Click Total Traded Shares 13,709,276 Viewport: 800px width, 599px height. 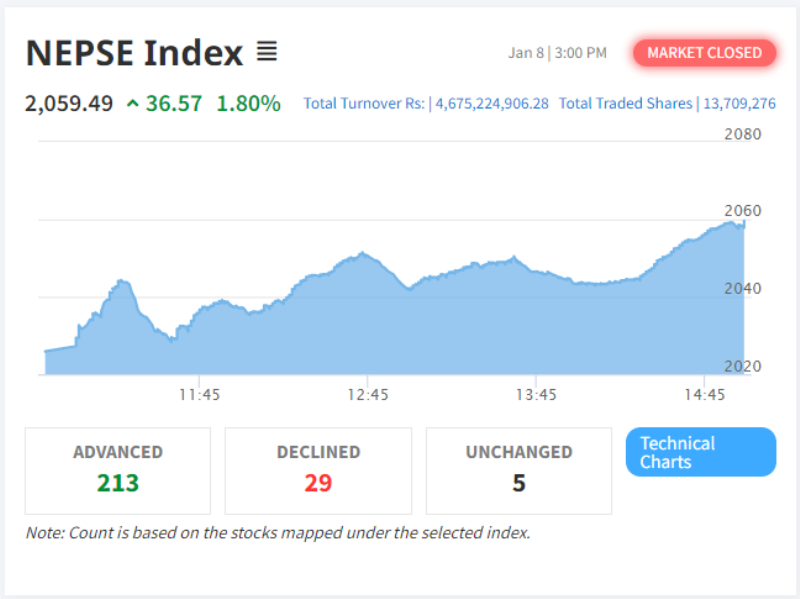point(667,104)
